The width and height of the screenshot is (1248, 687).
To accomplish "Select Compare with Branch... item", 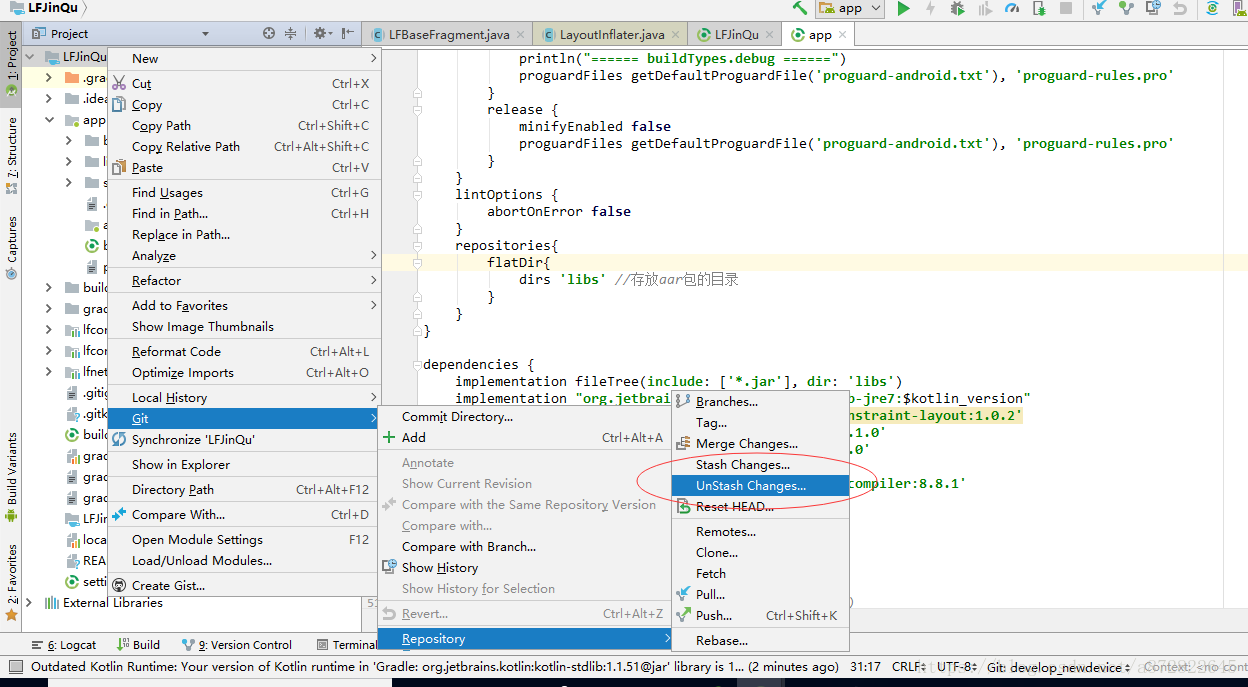I will [525, 546].
